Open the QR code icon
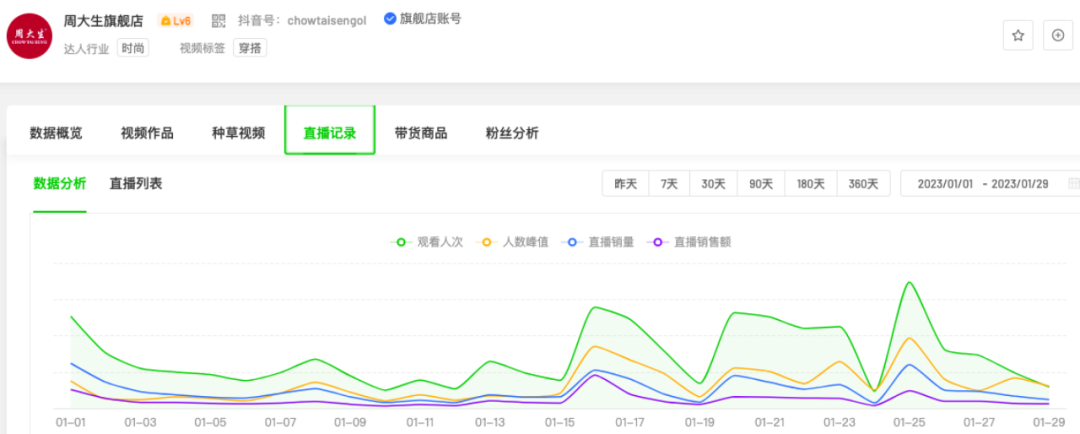The image size is (1080, 434). pos(219,20)
